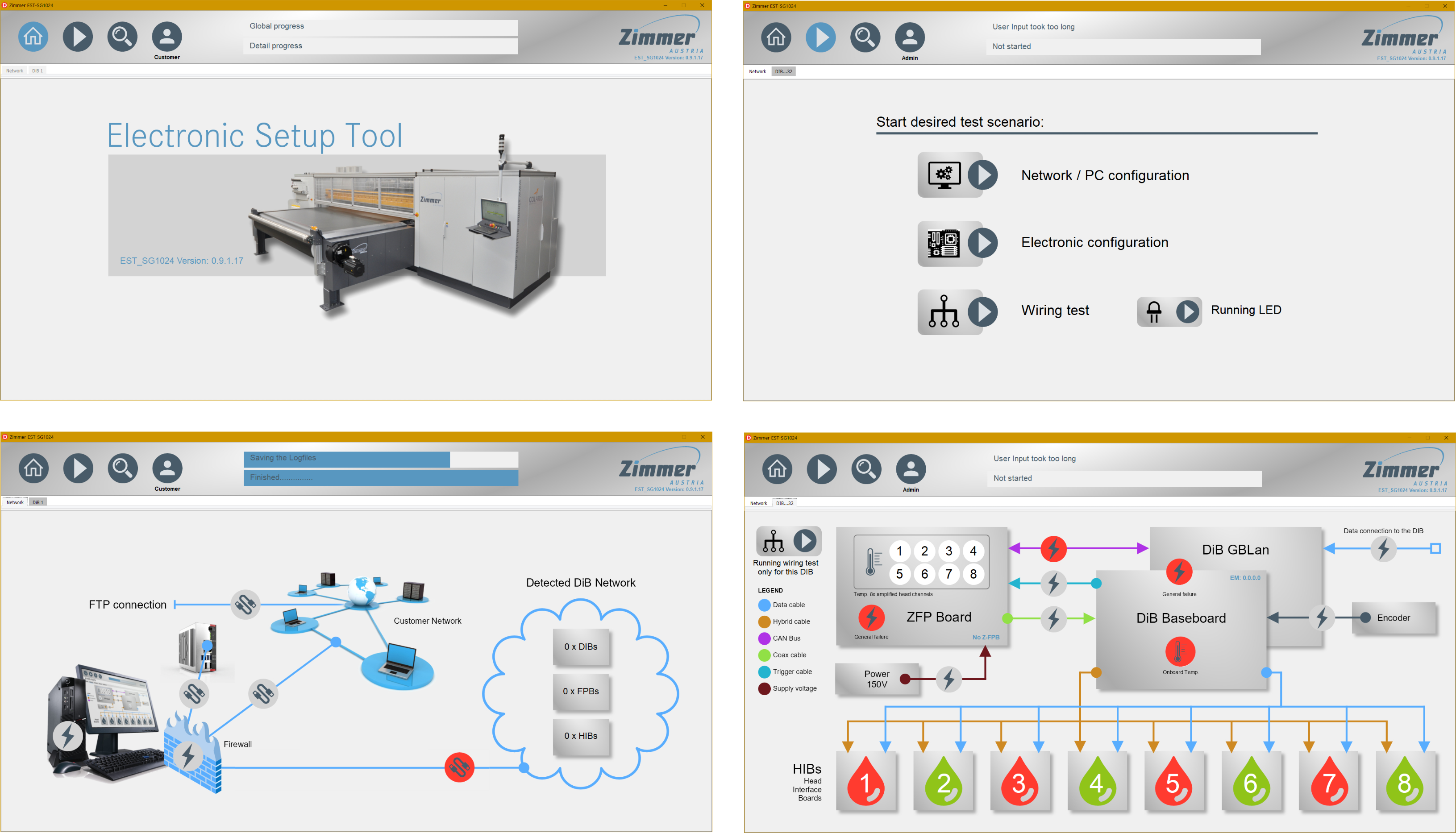Click Home icon in top-right Admin window

pyautogui.click(x=776, y=37)
